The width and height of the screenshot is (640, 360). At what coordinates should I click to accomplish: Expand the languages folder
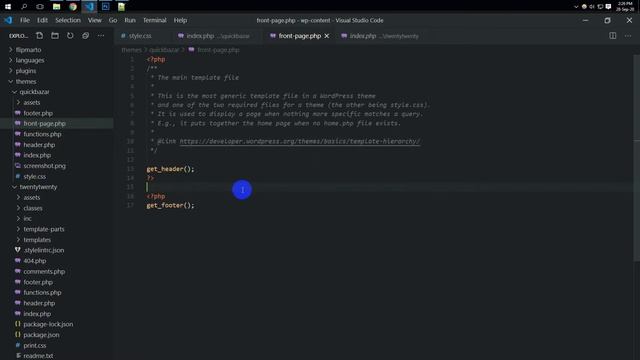tap(30, 60)
